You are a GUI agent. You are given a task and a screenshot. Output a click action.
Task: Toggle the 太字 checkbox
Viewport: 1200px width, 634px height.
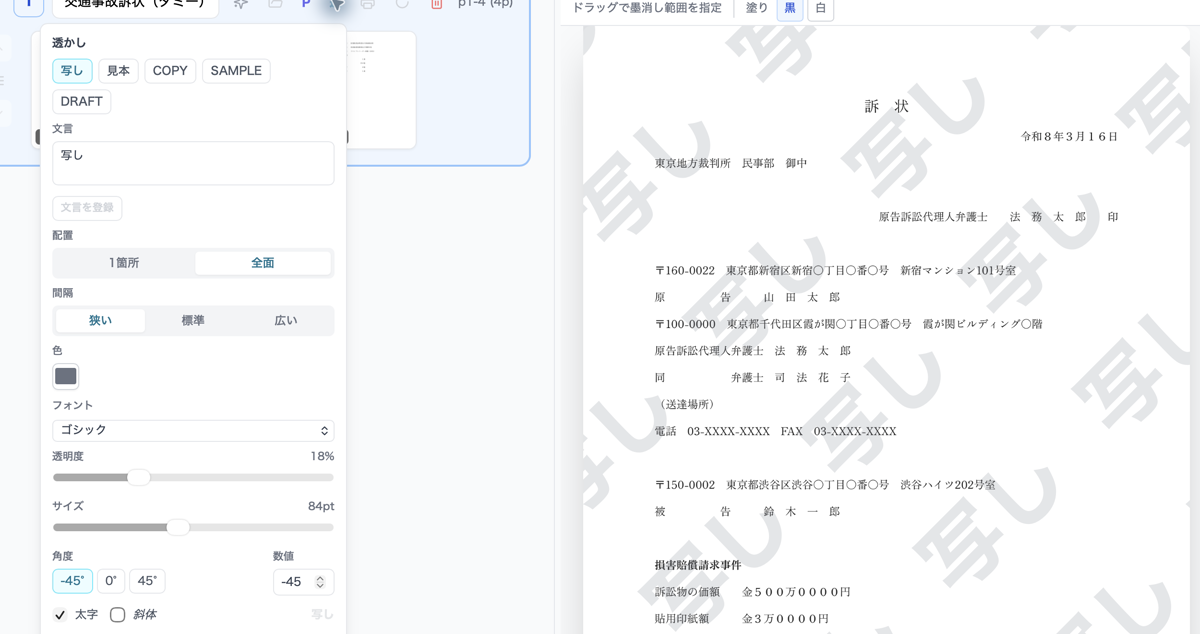[x=60, y=615]
